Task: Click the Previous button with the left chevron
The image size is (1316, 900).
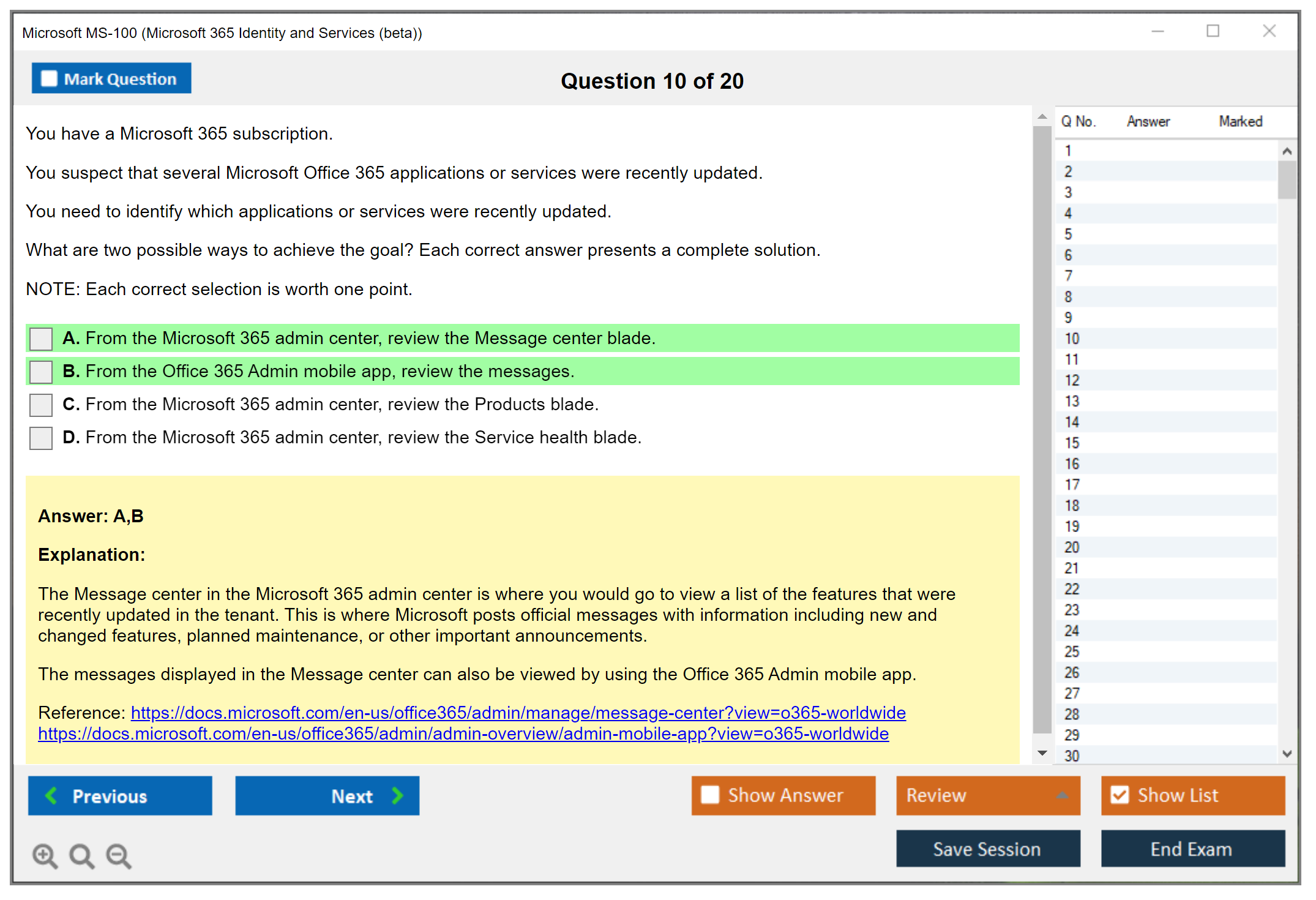Action: 120,796
